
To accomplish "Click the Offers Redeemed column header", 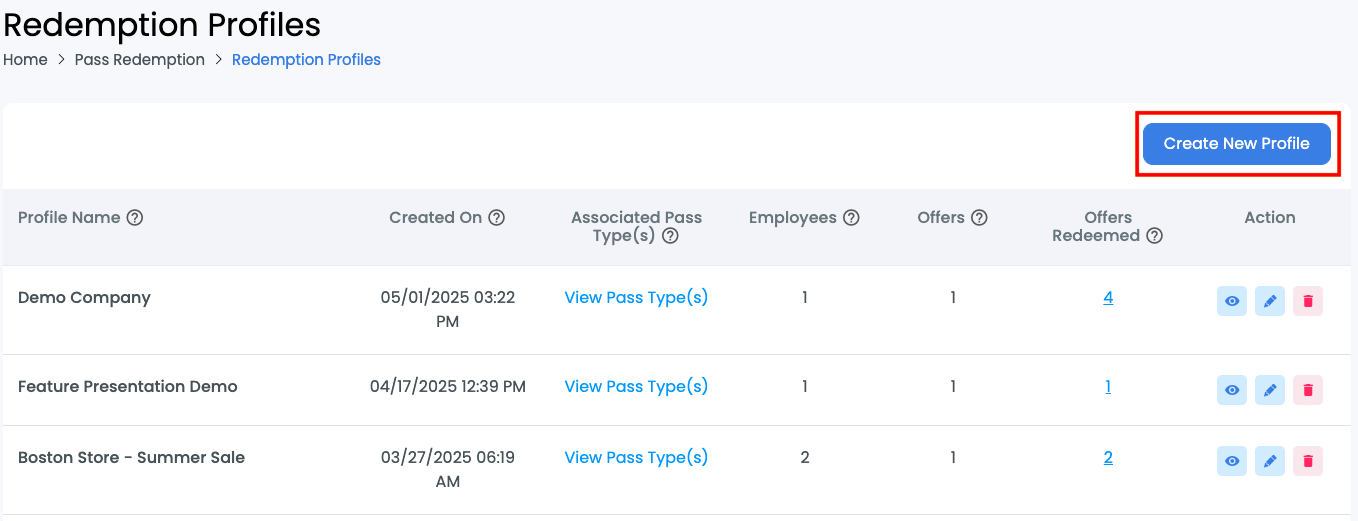I will tap(1096, 226).
